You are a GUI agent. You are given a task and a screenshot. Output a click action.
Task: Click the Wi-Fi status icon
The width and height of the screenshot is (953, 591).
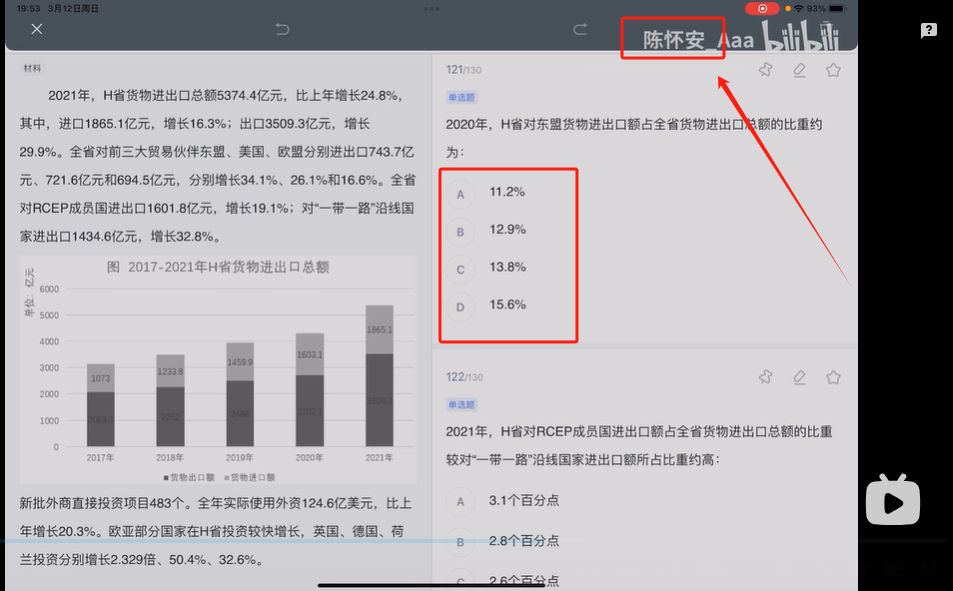[799, 9]
